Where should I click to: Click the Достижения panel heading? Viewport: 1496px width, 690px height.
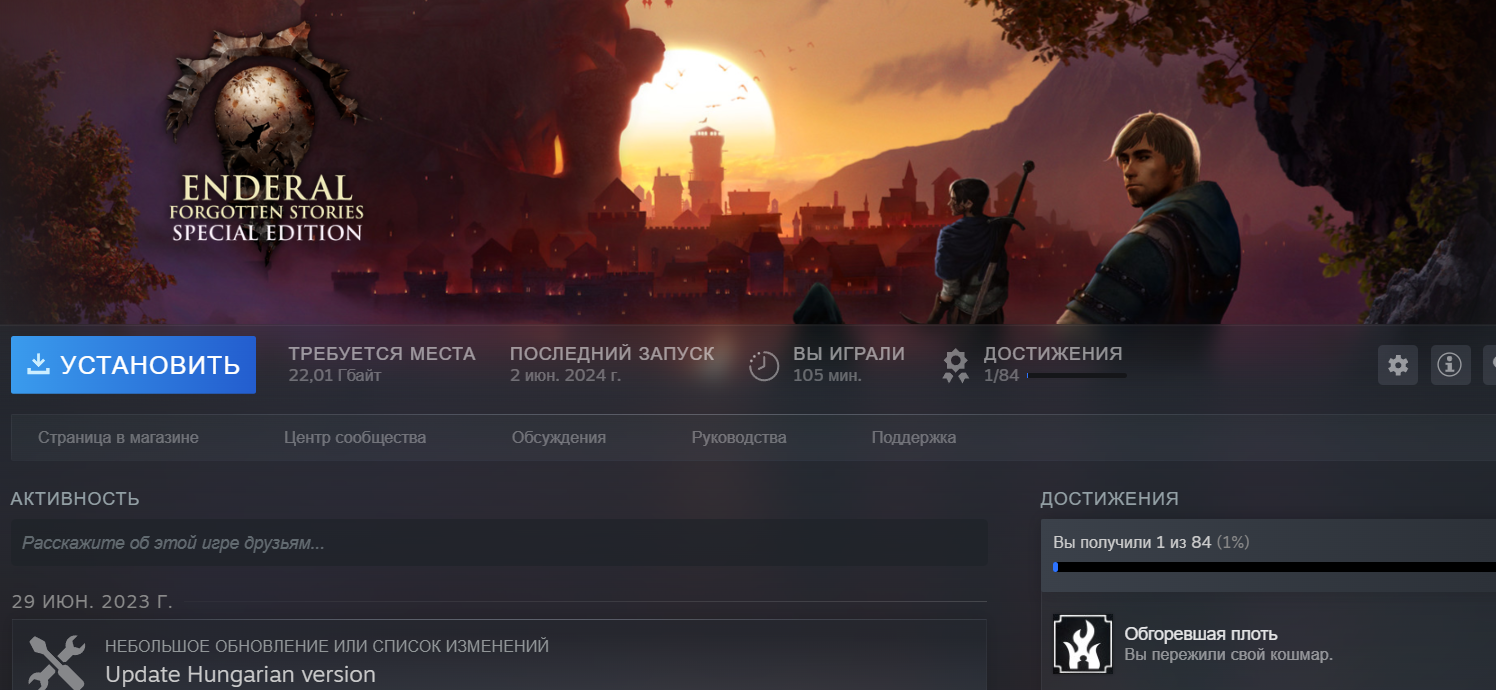pyautogui.click(x=1109, y=499)
